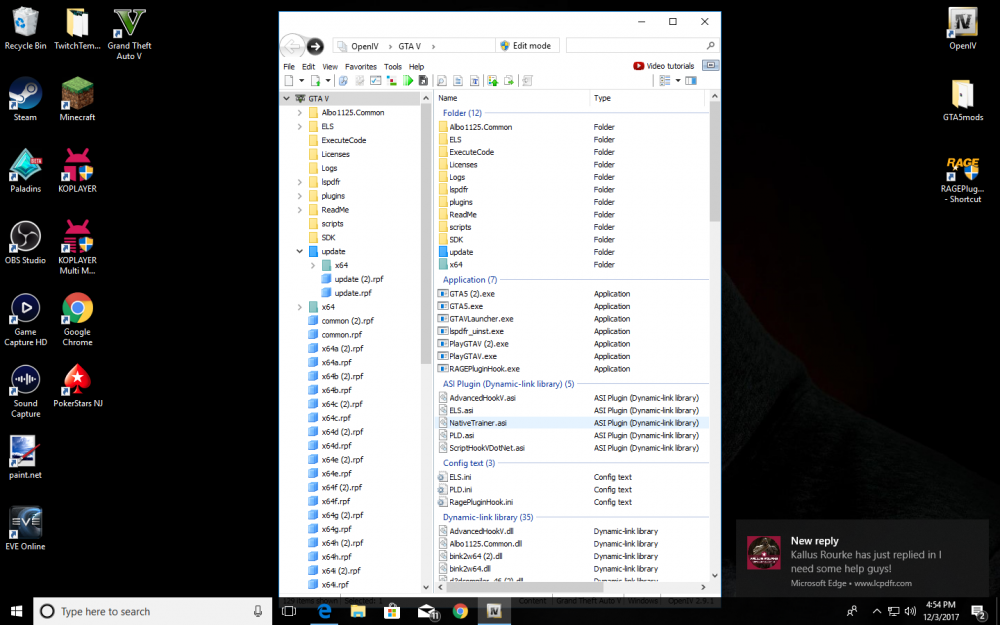Viewport: 1000px width, 625px height.
Task: Select ScriptHookVDotNet.asi in the file list
Action: coord(487,448)
